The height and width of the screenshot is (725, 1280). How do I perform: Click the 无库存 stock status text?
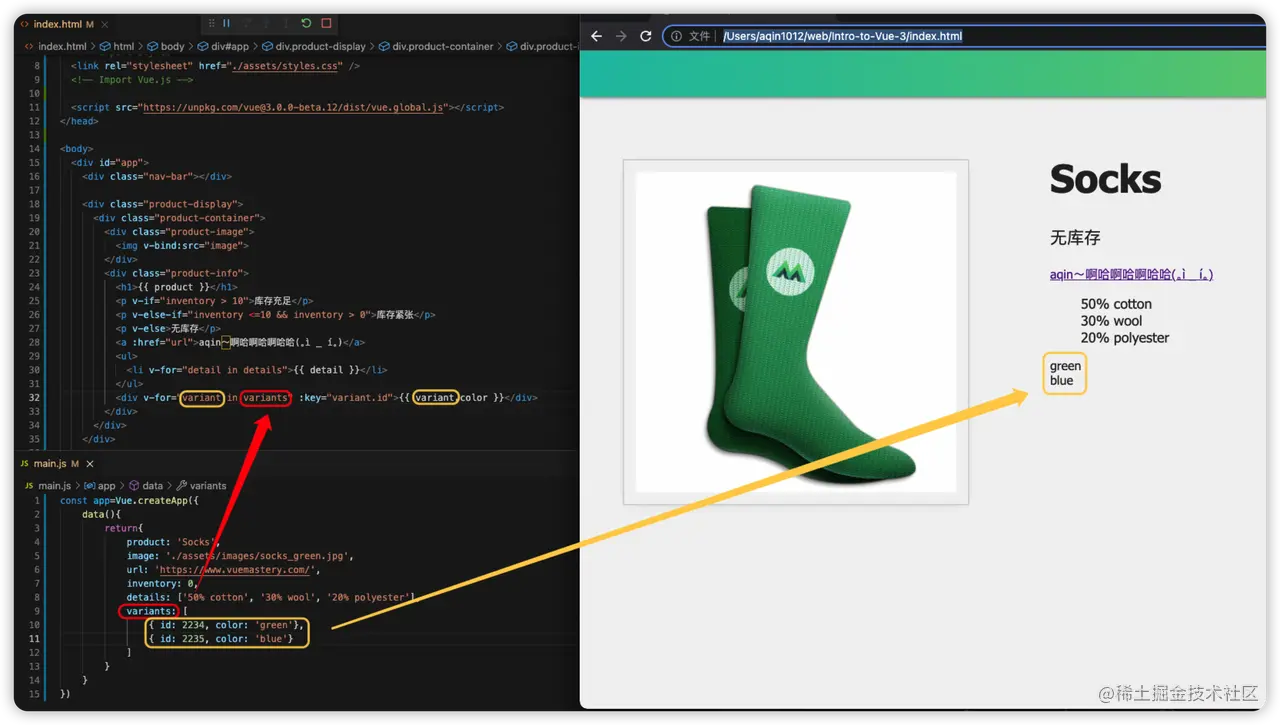(1075, 238)
